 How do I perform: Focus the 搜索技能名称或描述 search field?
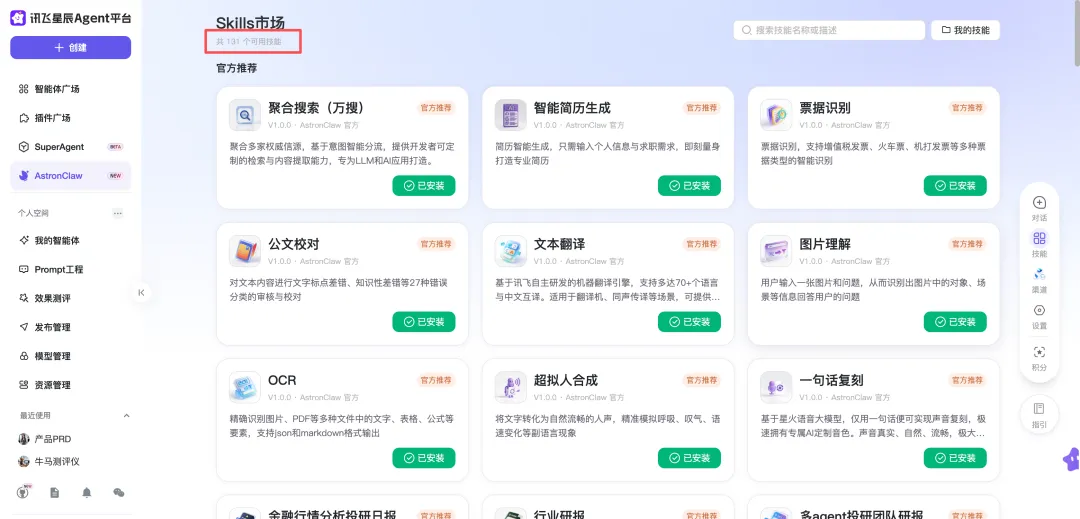829,30
